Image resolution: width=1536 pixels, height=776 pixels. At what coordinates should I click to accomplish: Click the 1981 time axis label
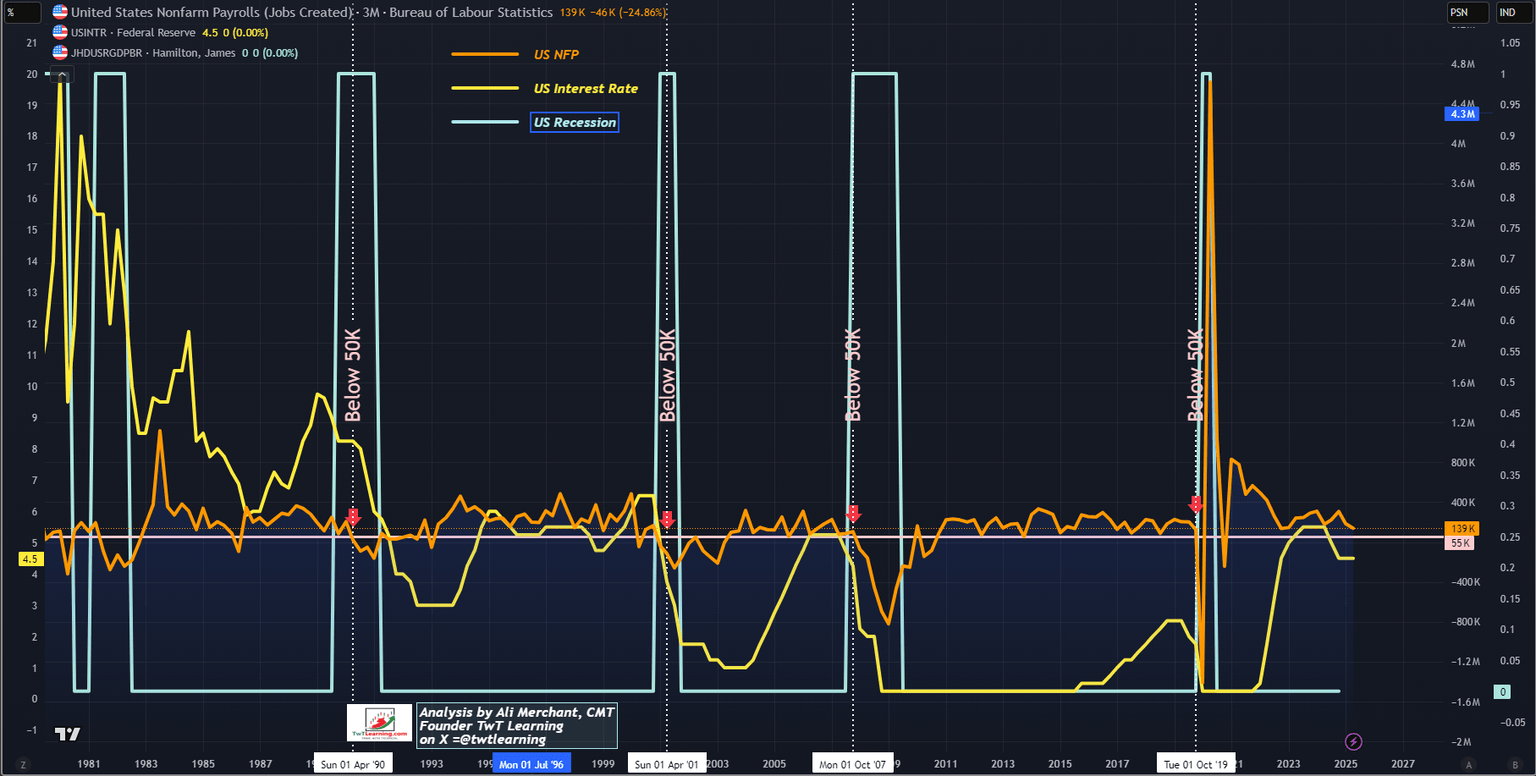coord(89,764)
